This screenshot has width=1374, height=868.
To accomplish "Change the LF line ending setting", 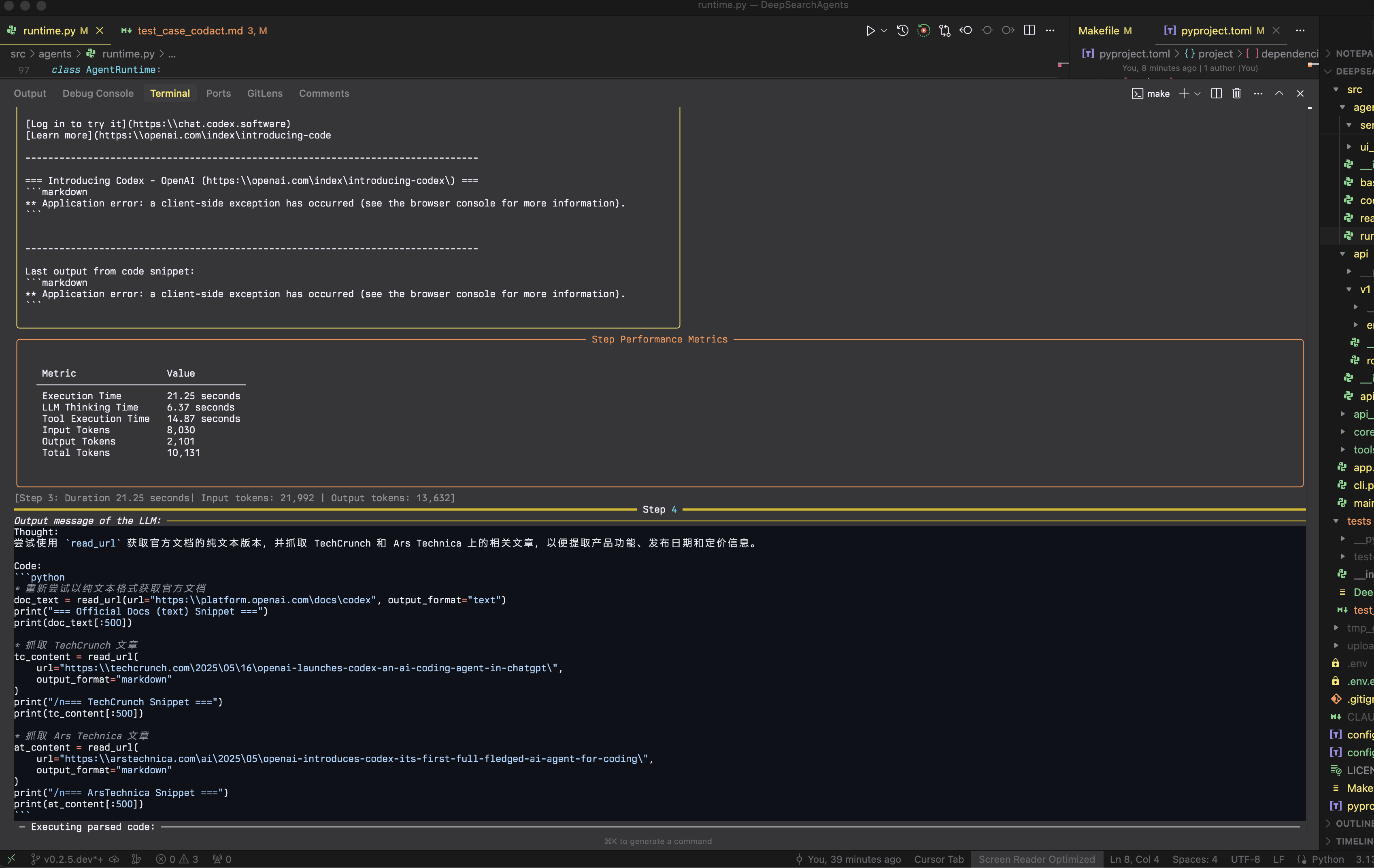I will click(1279, 859).
